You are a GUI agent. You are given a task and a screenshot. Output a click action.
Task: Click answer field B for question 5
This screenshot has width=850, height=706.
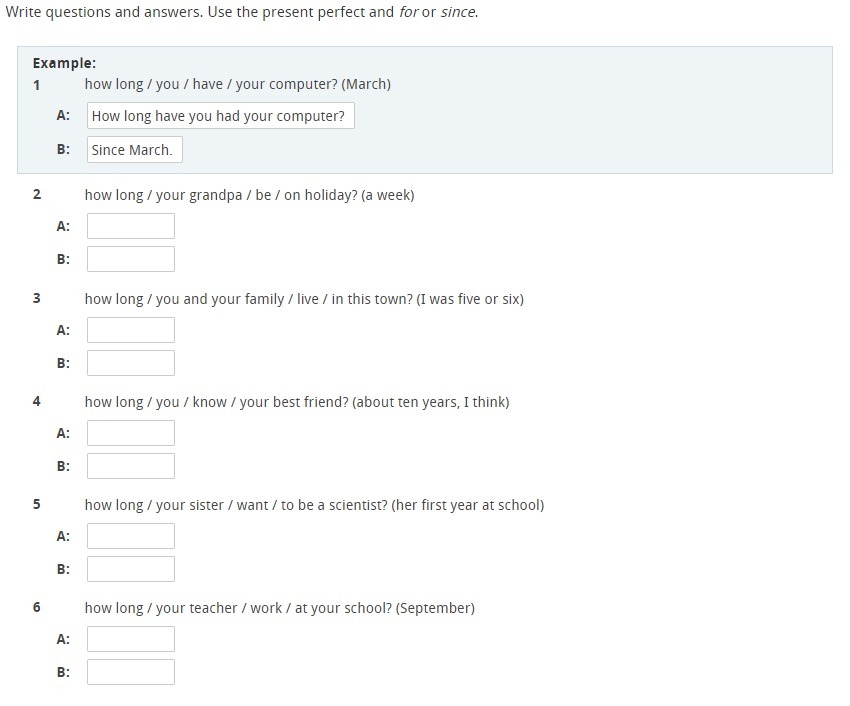[x=131, y=569]
